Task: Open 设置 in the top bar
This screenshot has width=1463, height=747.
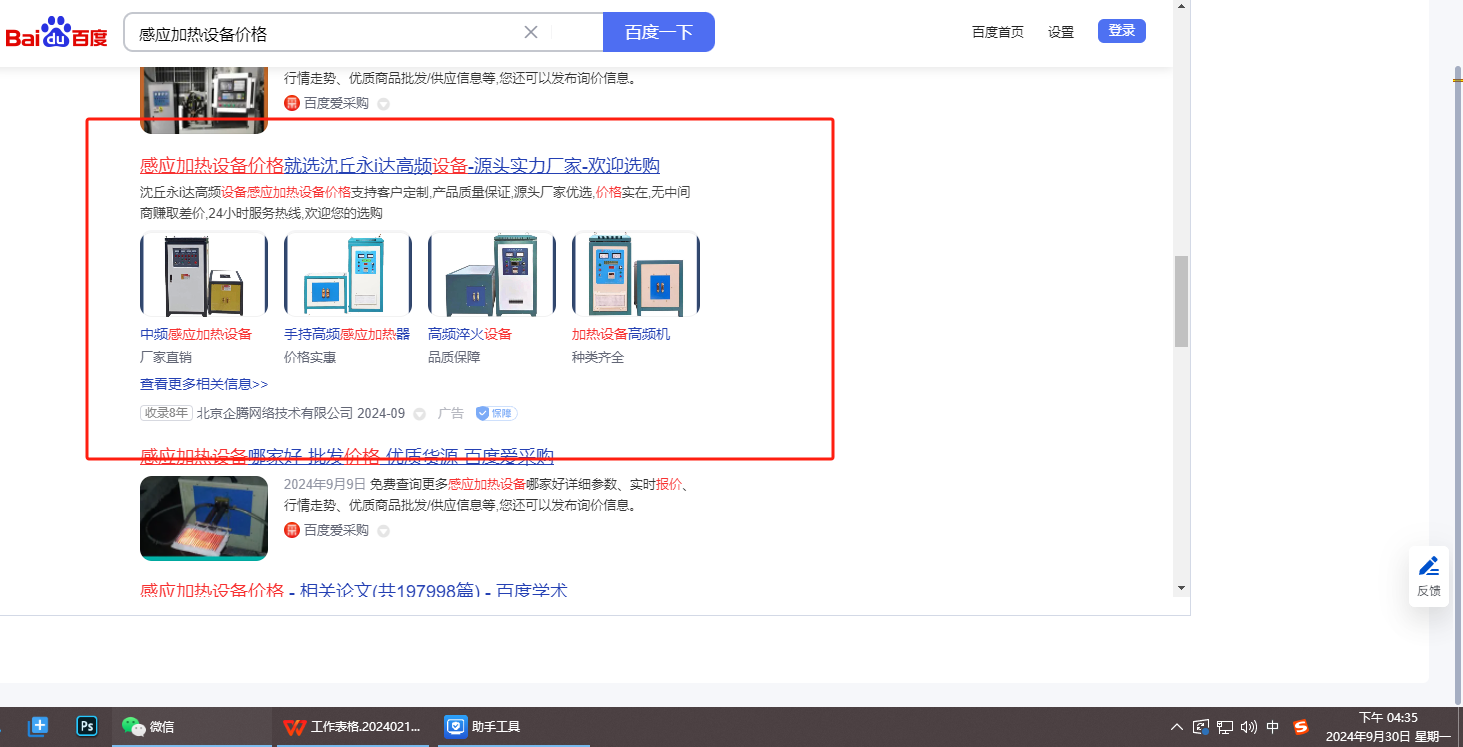Action: coord(1061,32)
